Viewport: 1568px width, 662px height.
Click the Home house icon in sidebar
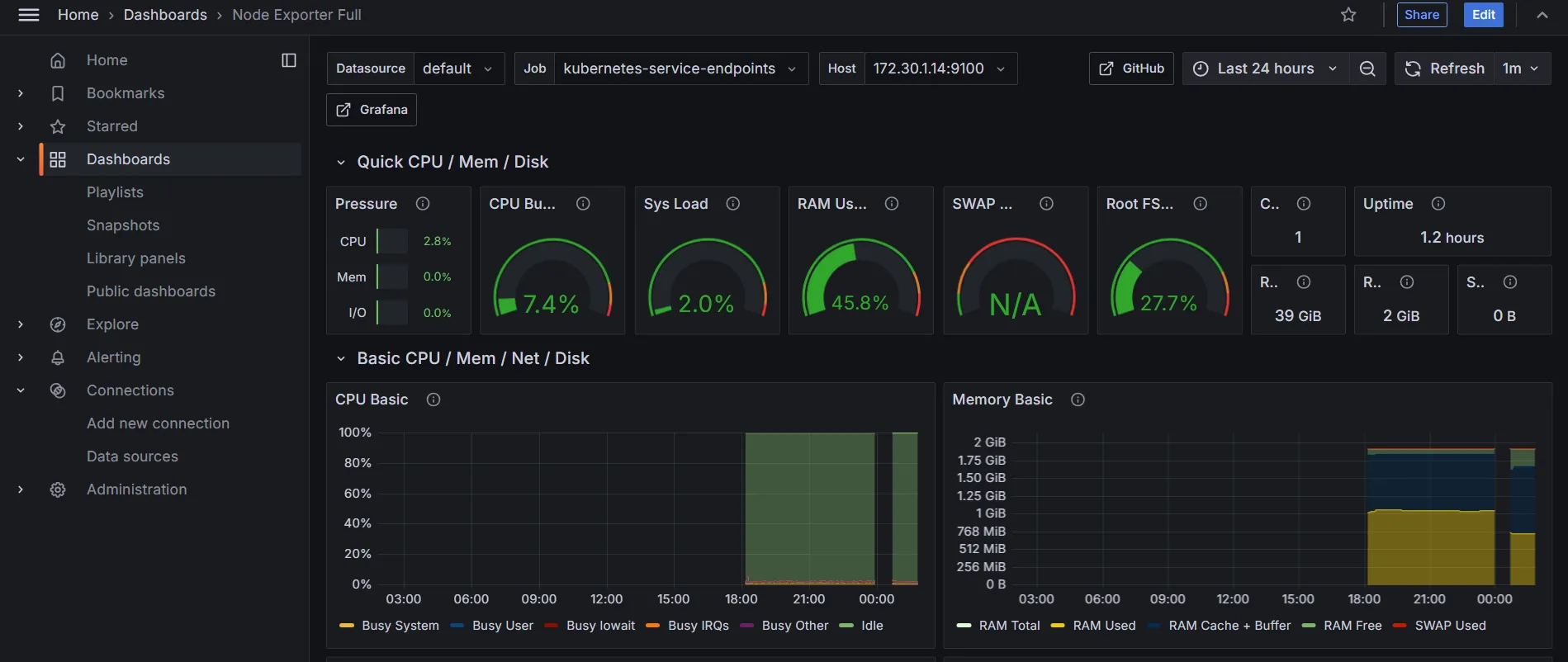58,60
